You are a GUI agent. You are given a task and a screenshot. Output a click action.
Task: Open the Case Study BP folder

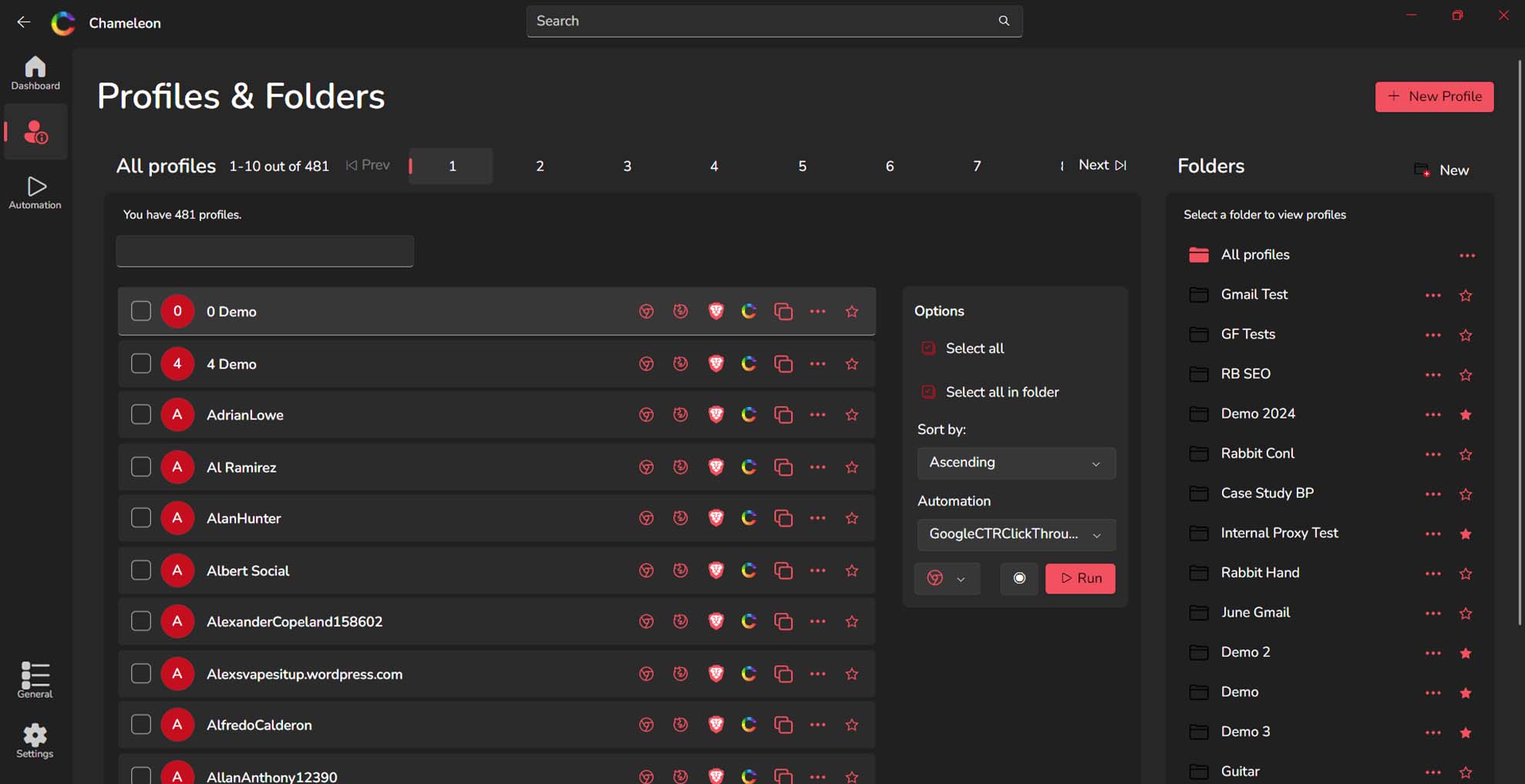point(1267,493)
